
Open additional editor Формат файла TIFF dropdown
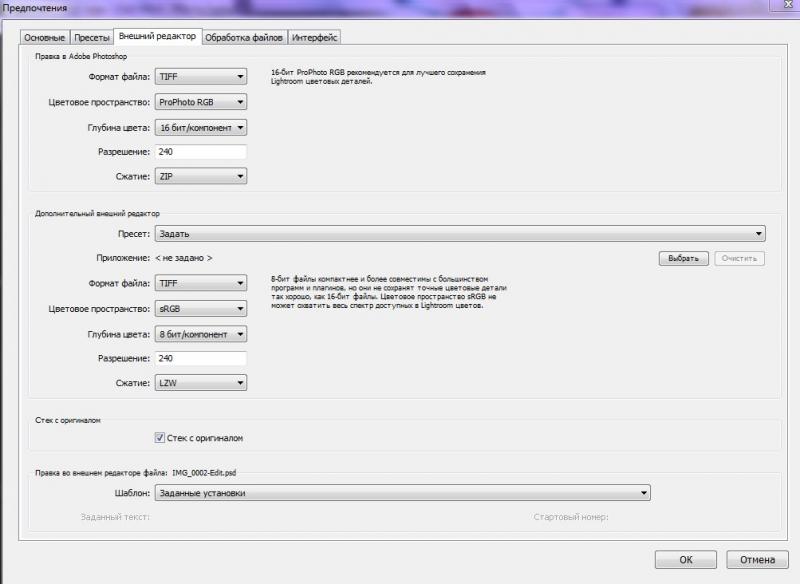point(201,283)
